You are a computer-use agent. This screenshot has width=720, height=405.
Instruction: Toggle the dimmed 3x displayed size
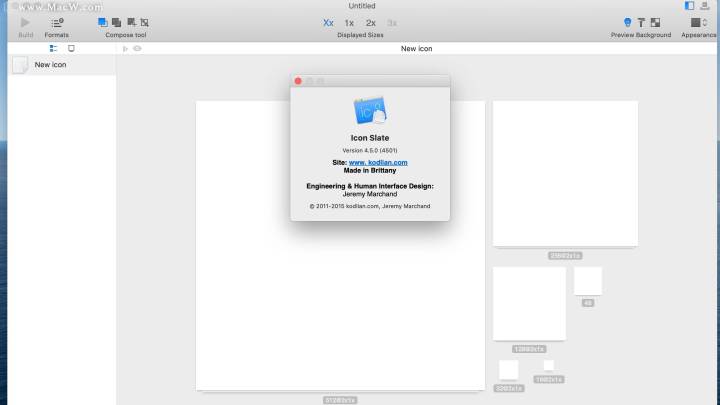coord(392,22)
